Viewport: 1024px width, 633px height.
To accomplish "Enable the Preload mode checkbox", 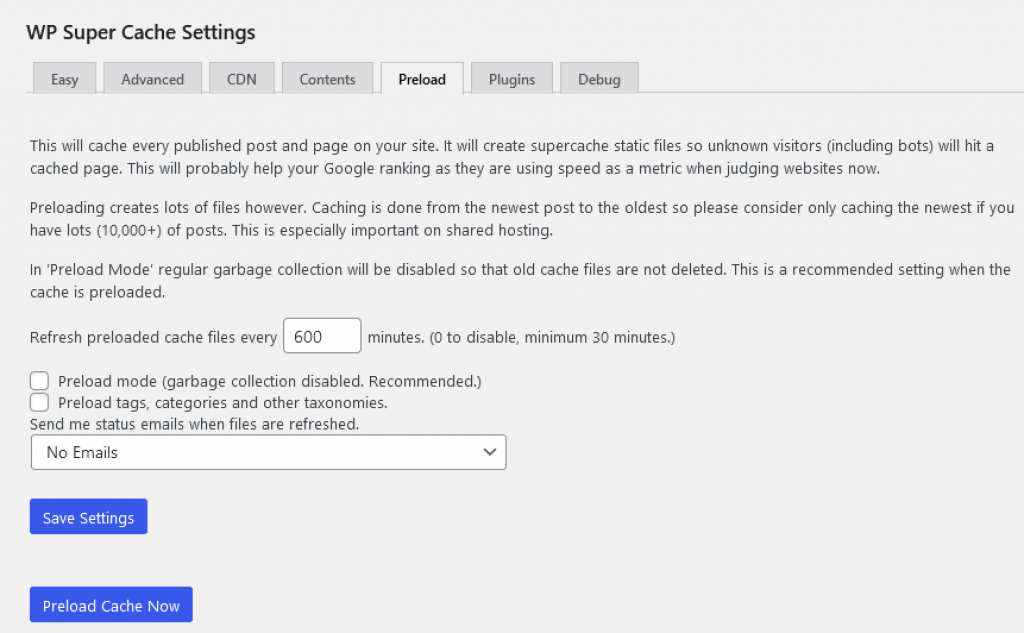I will [39, 381].
